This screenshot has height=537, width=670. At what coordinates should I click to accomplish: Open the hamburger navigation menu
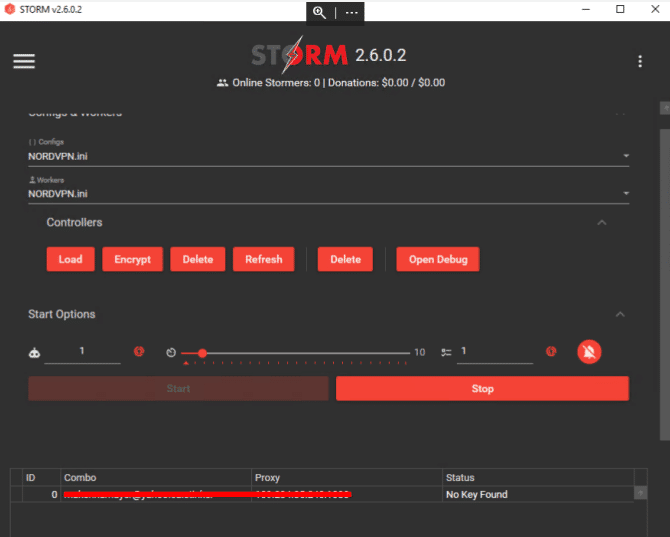(24, 61)
